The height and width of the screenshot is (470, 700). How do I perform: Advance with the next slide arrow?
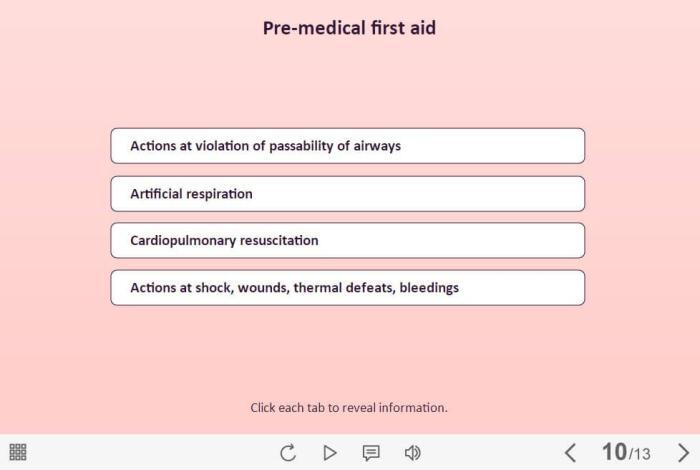pyautogui.click(x=684, y=452)
